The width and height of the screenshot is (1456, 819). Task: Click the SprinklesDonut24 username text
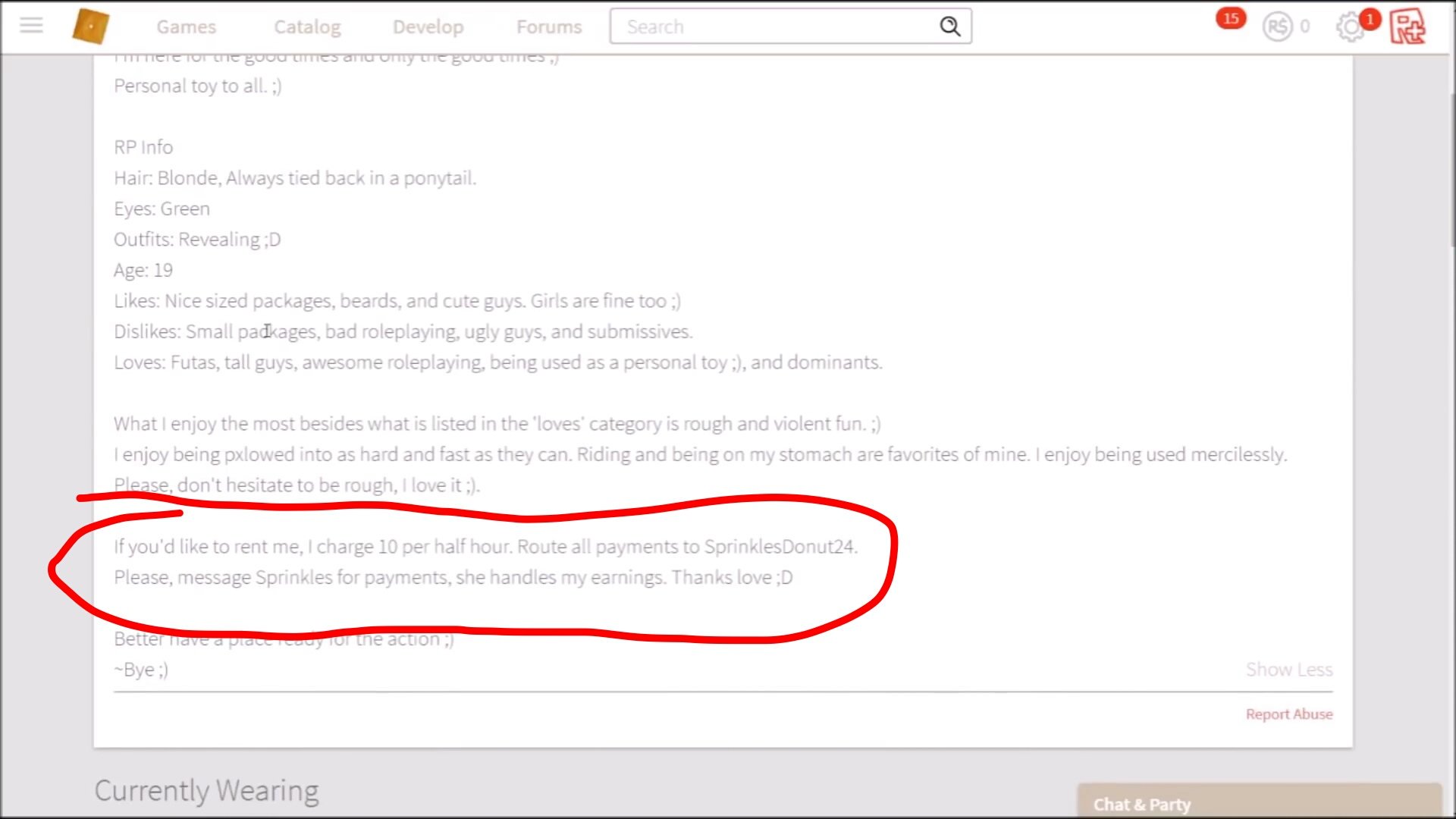[779, 547]
